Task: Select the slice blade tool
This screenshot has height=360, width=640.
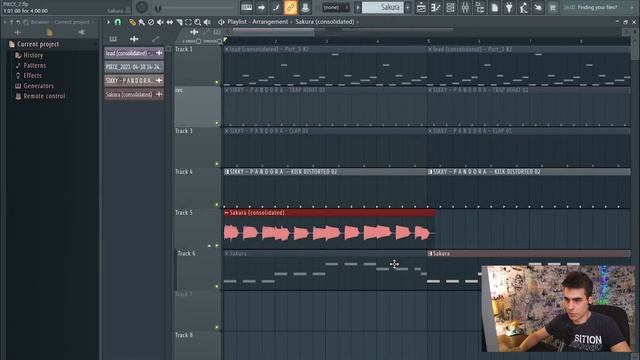Action: tap(179, 22)
